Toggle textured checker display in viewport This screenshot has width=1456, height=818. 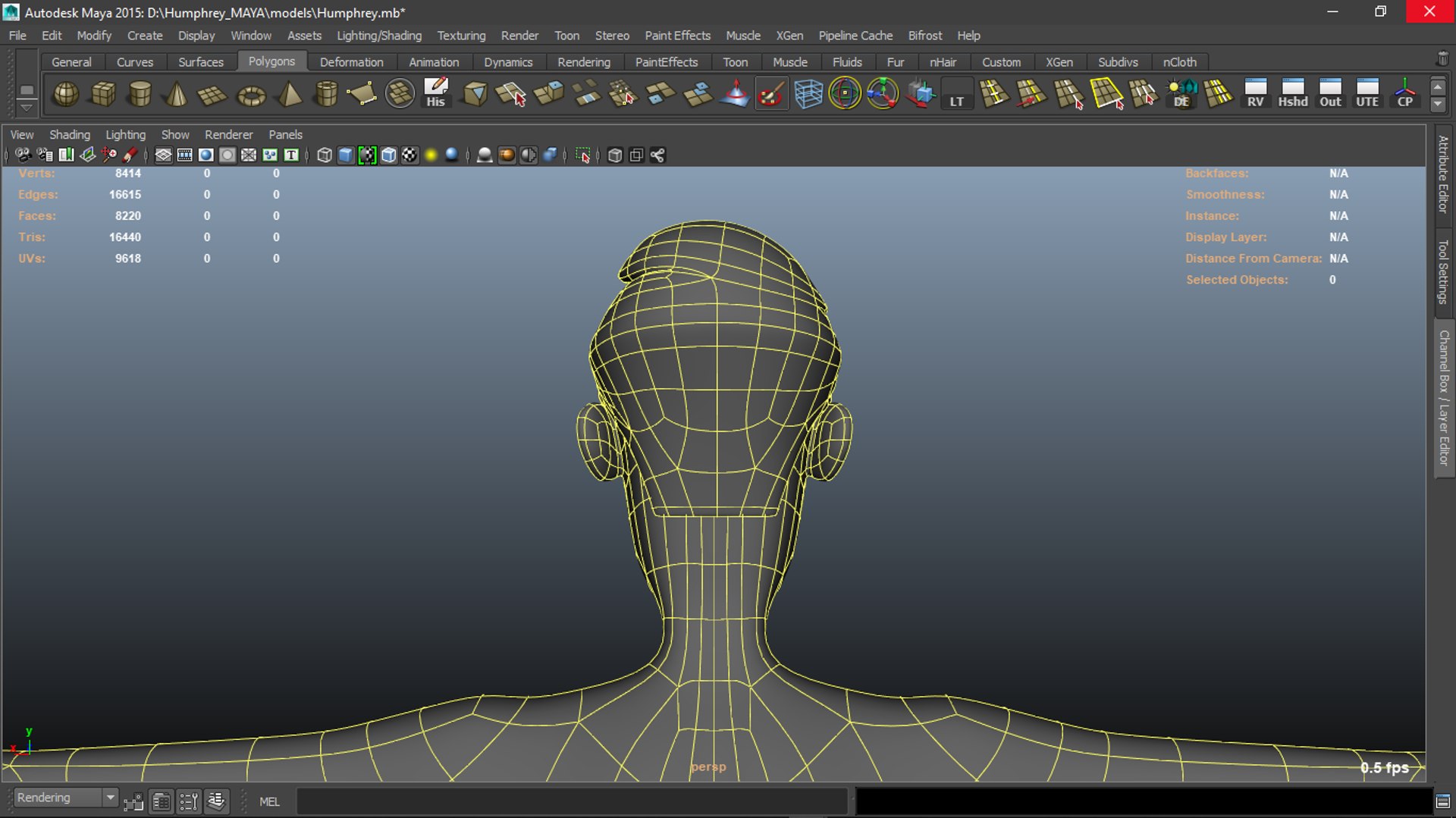click(409, 155)
